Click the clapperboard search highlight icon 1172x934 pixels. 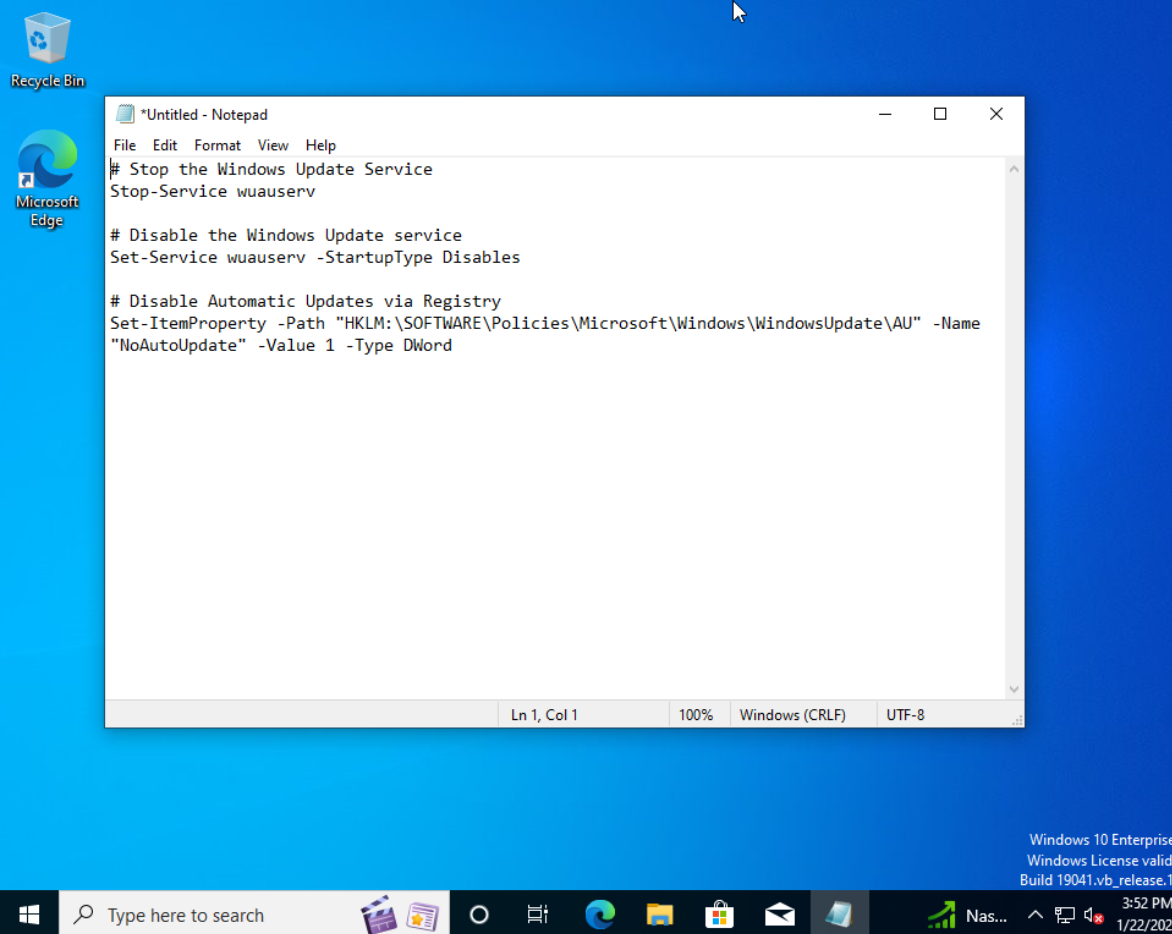pos(378,914)
